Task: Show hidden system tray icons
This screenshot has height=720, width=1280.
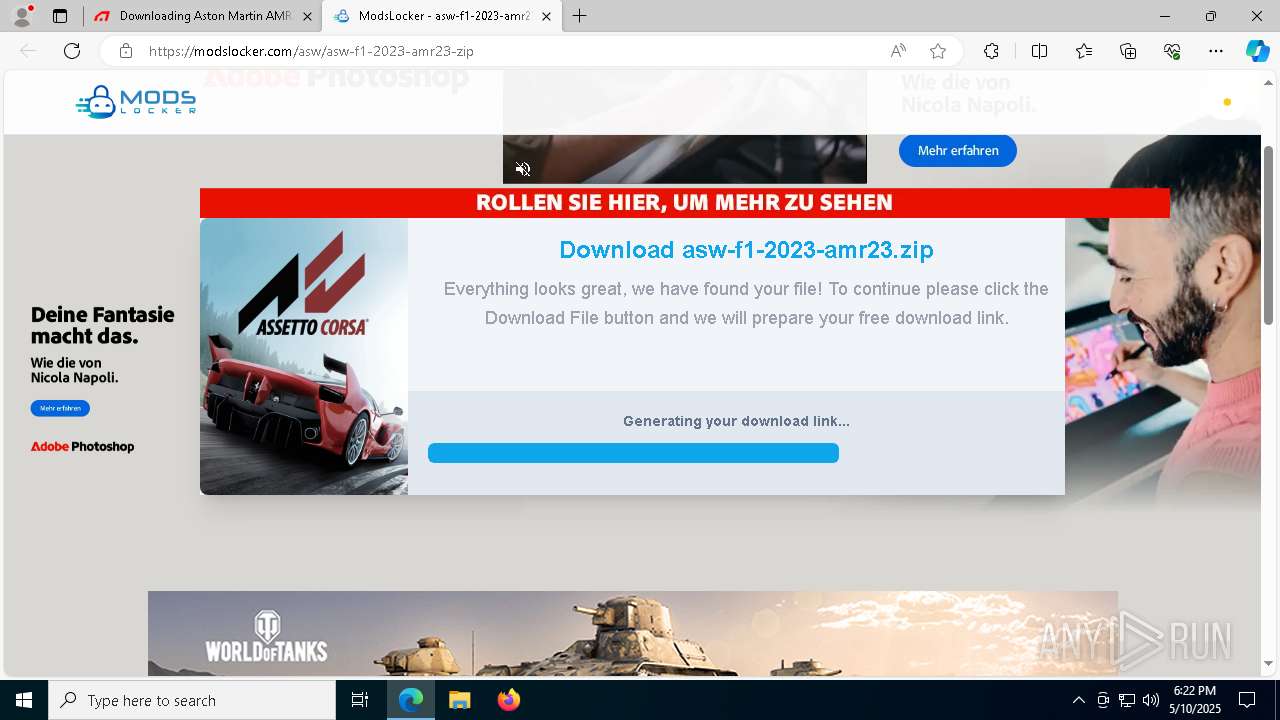Action: [1078, 700]
